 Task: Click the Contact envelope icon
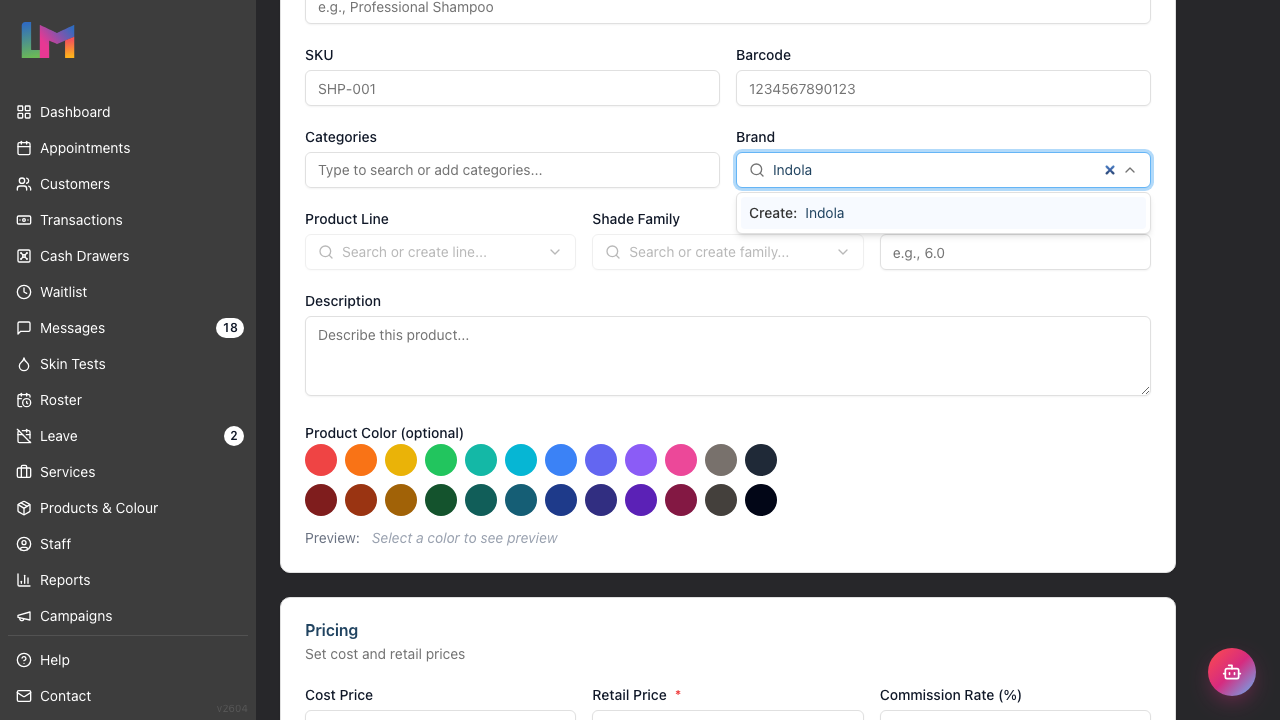(24, 696)
